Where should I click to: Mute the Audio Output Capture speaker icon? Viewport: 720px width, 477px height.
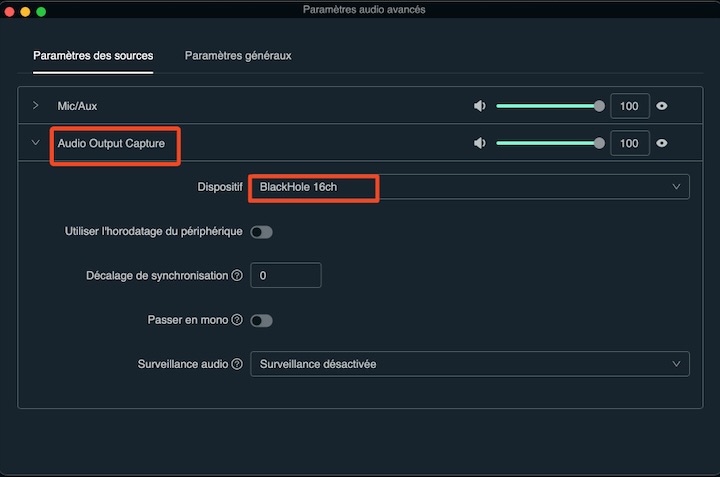click(480, 144)
